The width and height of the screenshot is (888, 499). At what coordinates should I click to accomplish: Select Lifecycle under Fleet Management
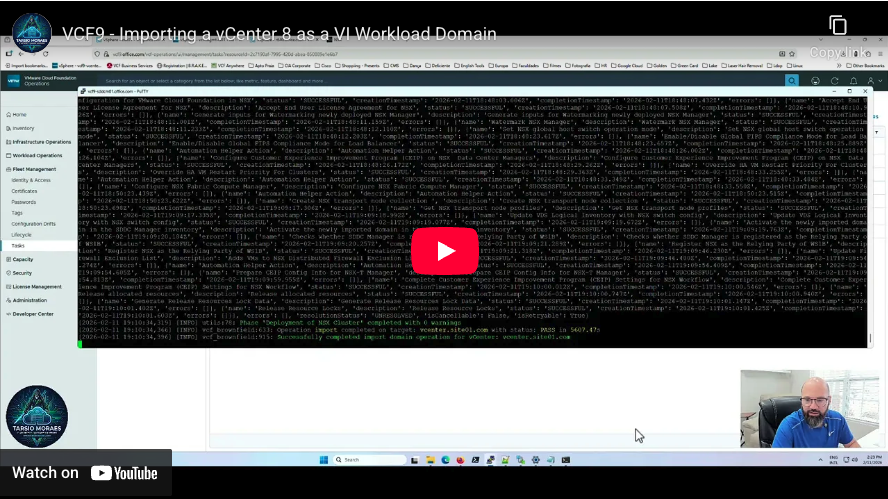pyautogui.click(x=22, y=235)
